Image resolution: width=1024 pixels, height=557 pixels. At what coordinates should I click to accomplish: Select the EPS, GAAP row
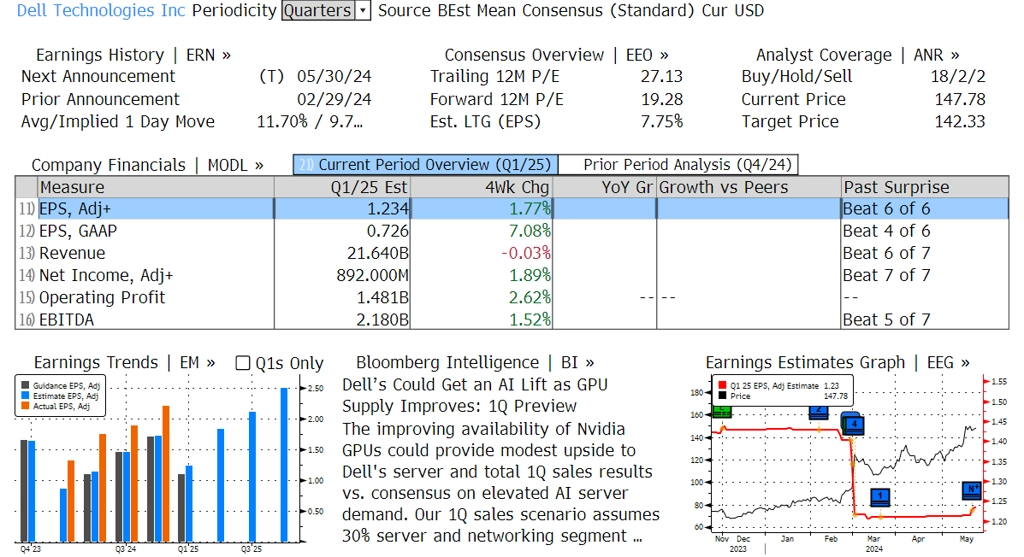pos(511,231)
